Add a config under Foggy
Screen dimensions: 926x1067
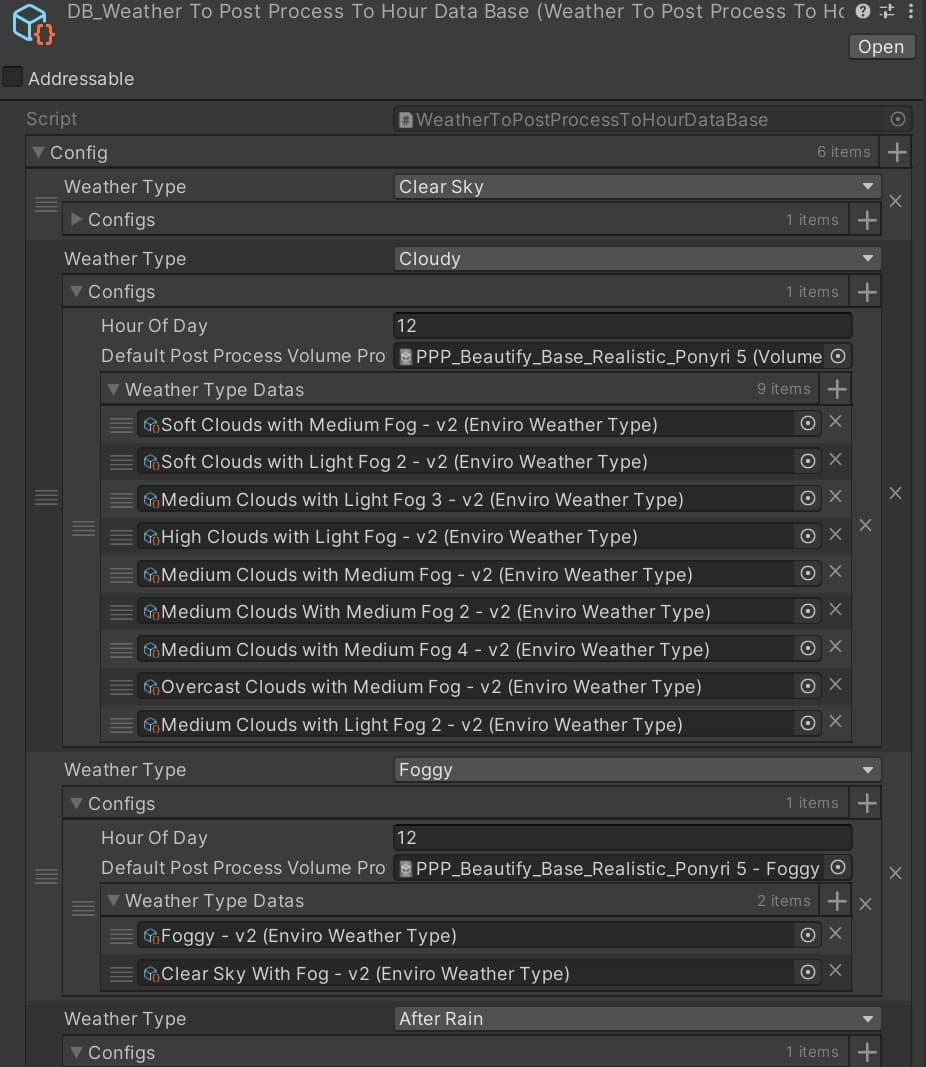(866, 804)
